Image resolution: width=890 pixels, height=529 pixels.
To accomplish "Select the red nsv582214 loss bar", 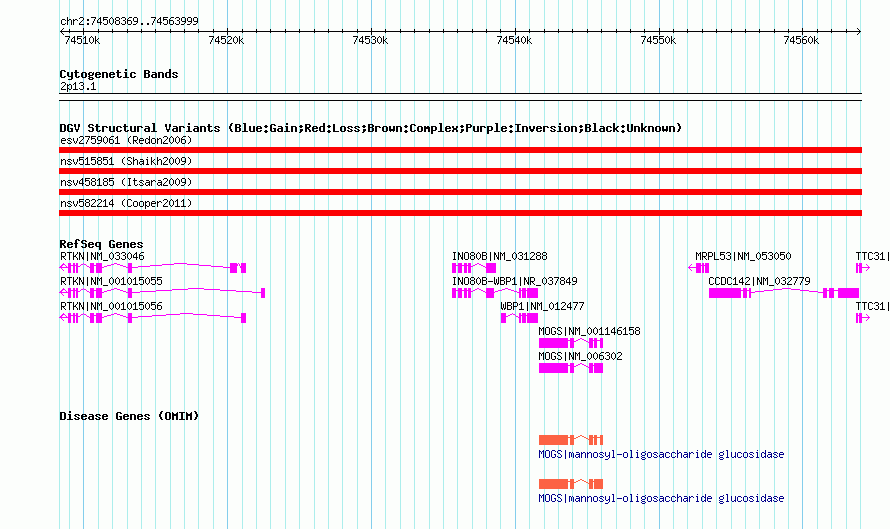I will [460, 213].
